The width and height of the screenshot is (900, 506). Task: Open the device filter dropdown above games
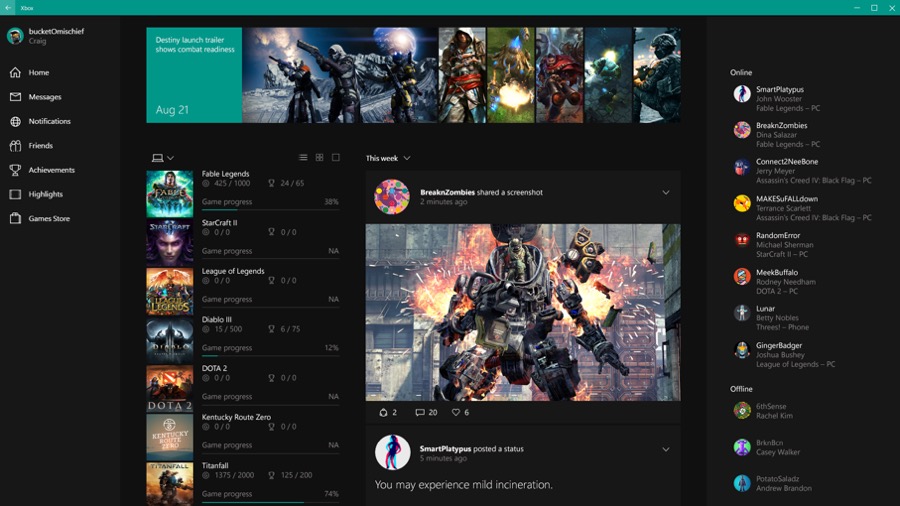click(x=162, y=158)
